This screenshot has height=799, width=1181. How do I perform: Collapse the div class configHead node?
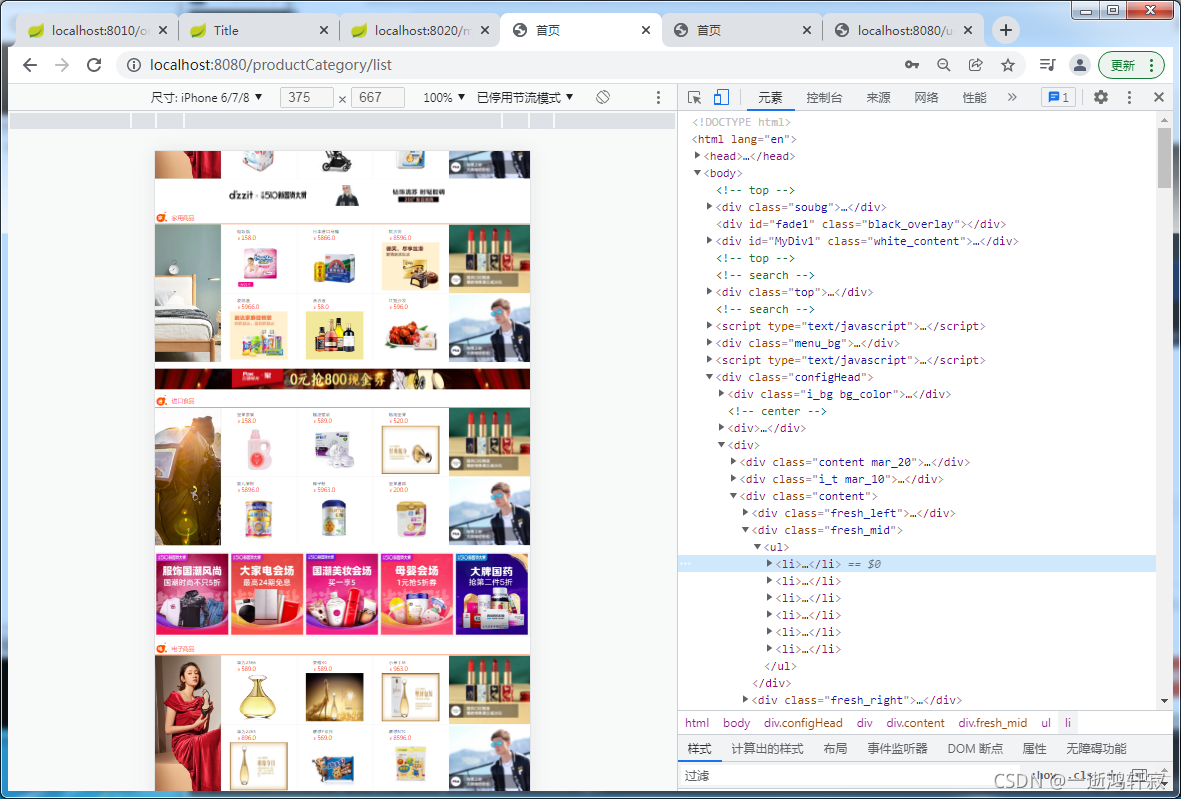(710, 377)
